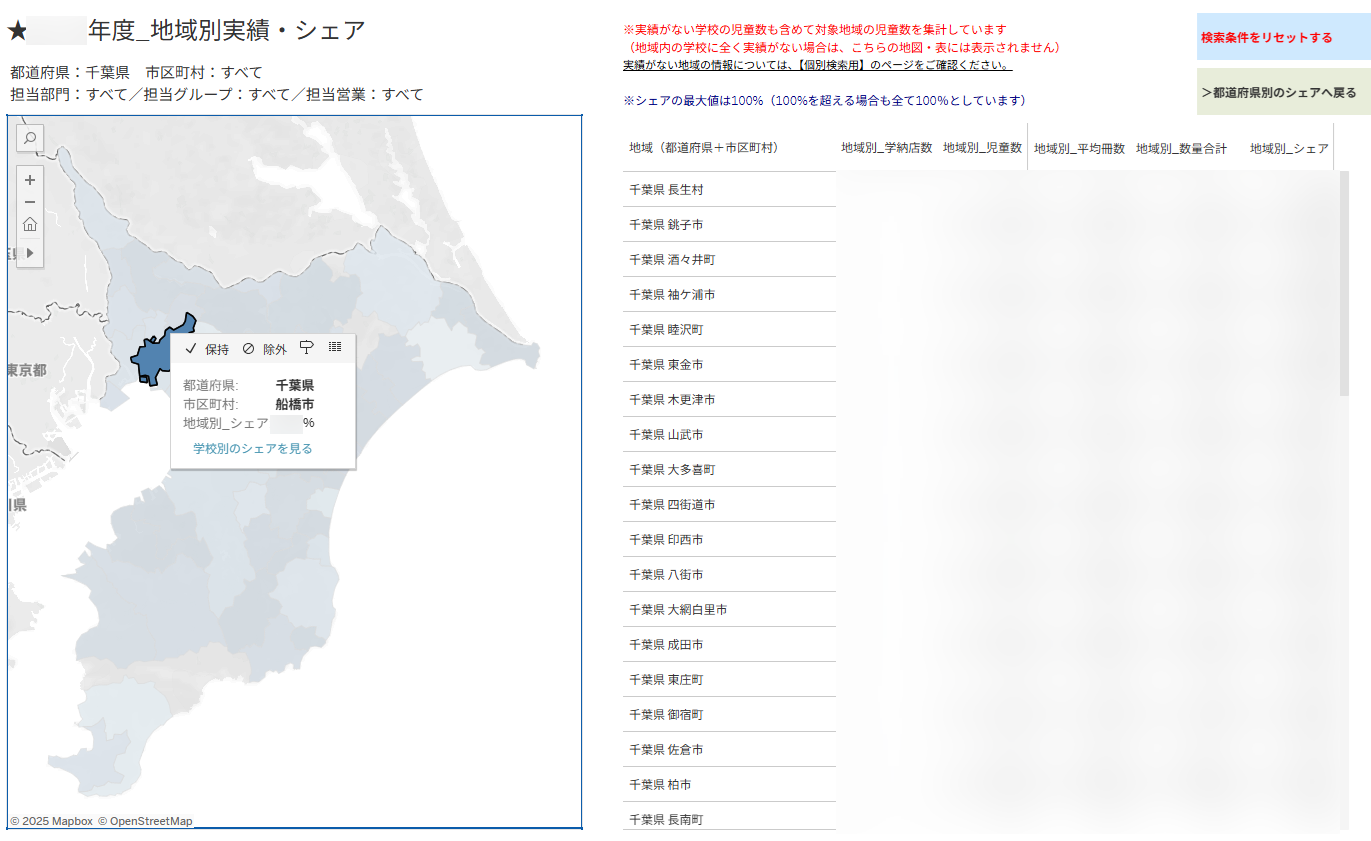Click ＞都道府県別のシェアへ戻る button
This screenshot has width=1371, height=841.
click(1283, 92)
